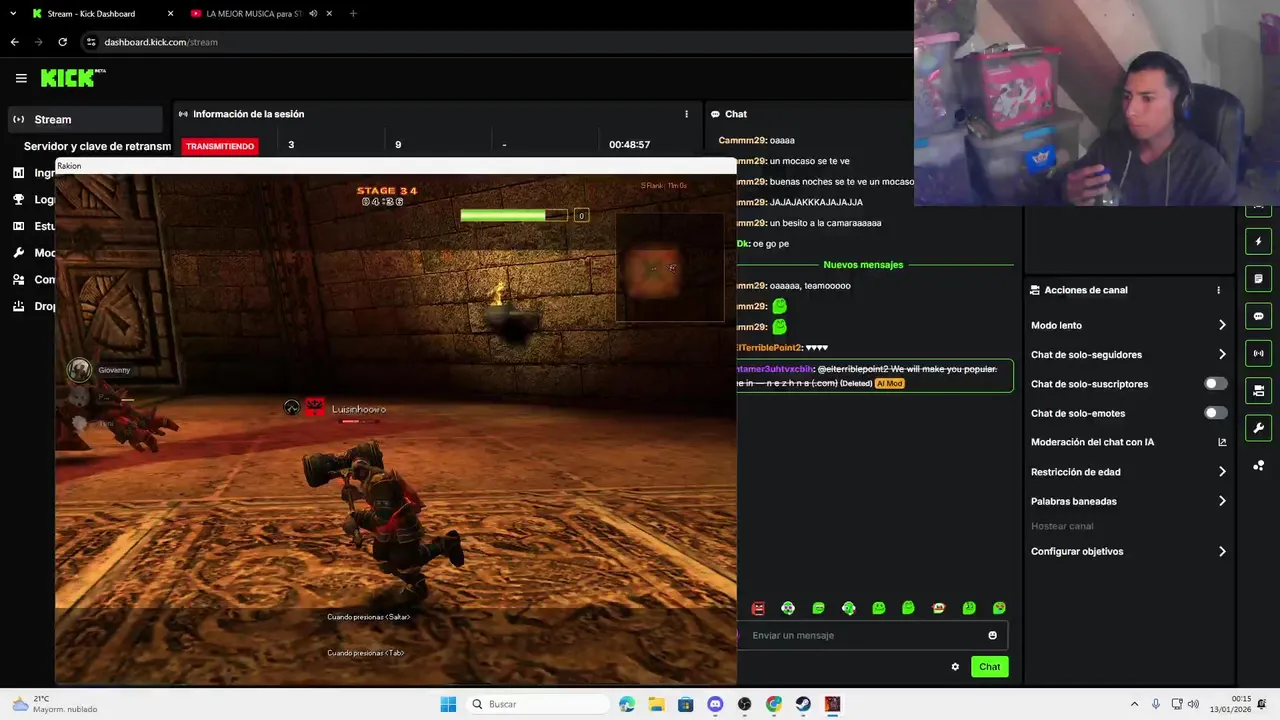Toggle Chat de solo-suscriptores switch
This screenshot has height=720, width=1280.
tap(1215, 384)
